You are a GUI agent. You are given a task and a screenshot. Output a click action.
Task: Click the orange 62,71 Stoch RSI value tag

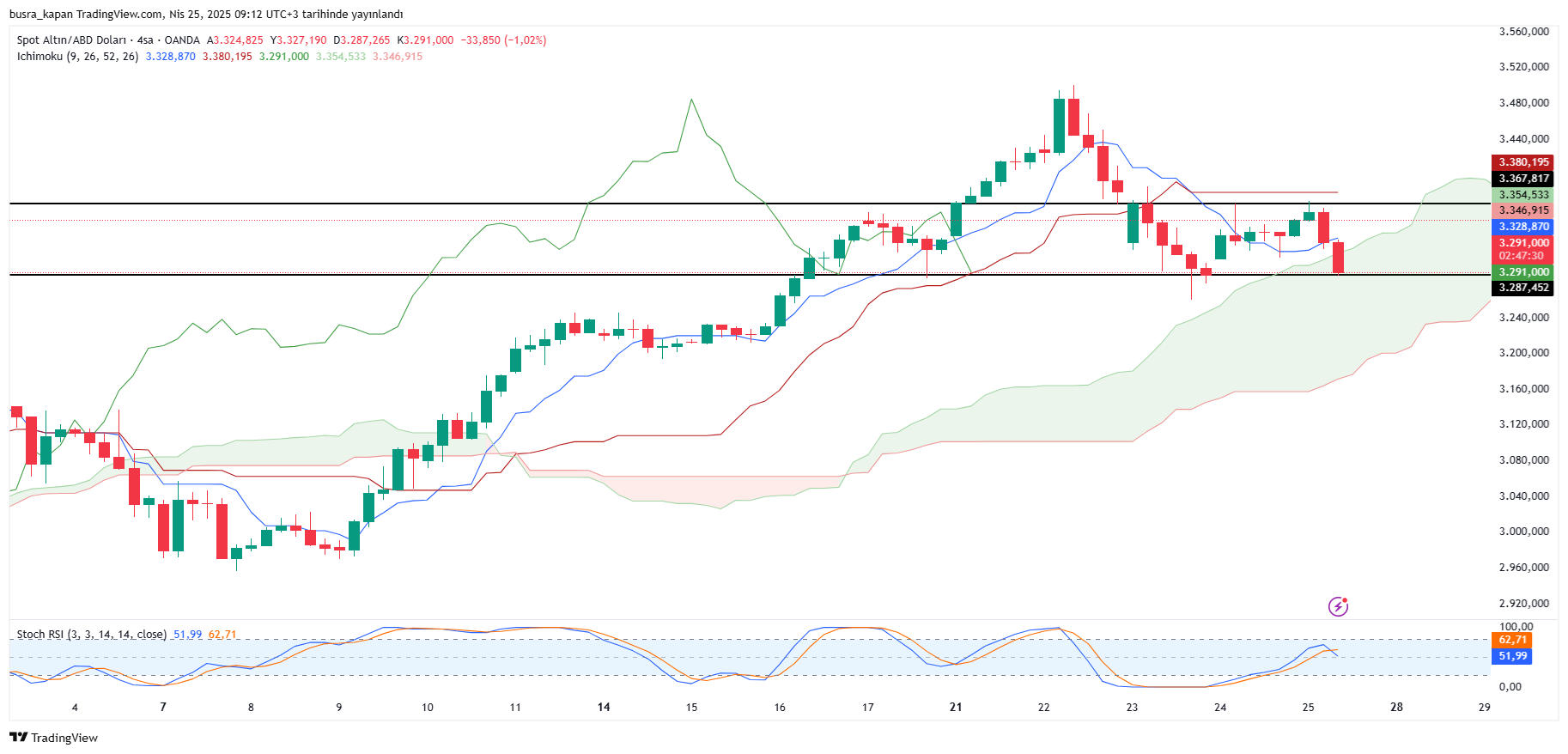(1512, 640)
